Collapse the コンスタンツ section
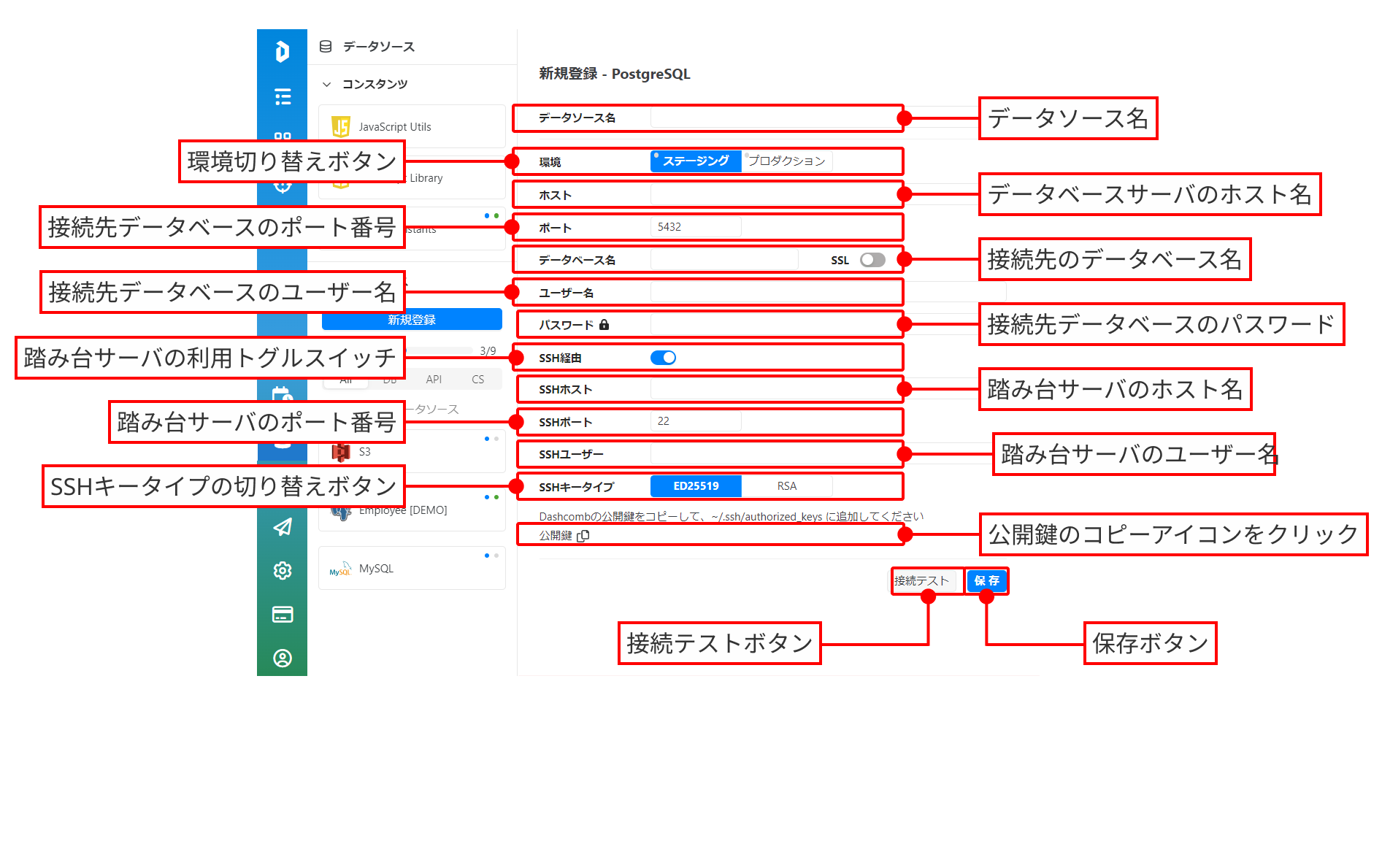Viewport: 1382px width, 868px height. [x=327, y=85]
